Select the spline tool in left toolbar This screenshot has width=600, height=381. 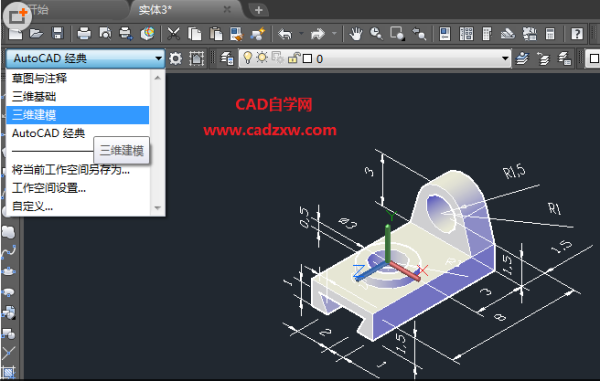[8, 251]
